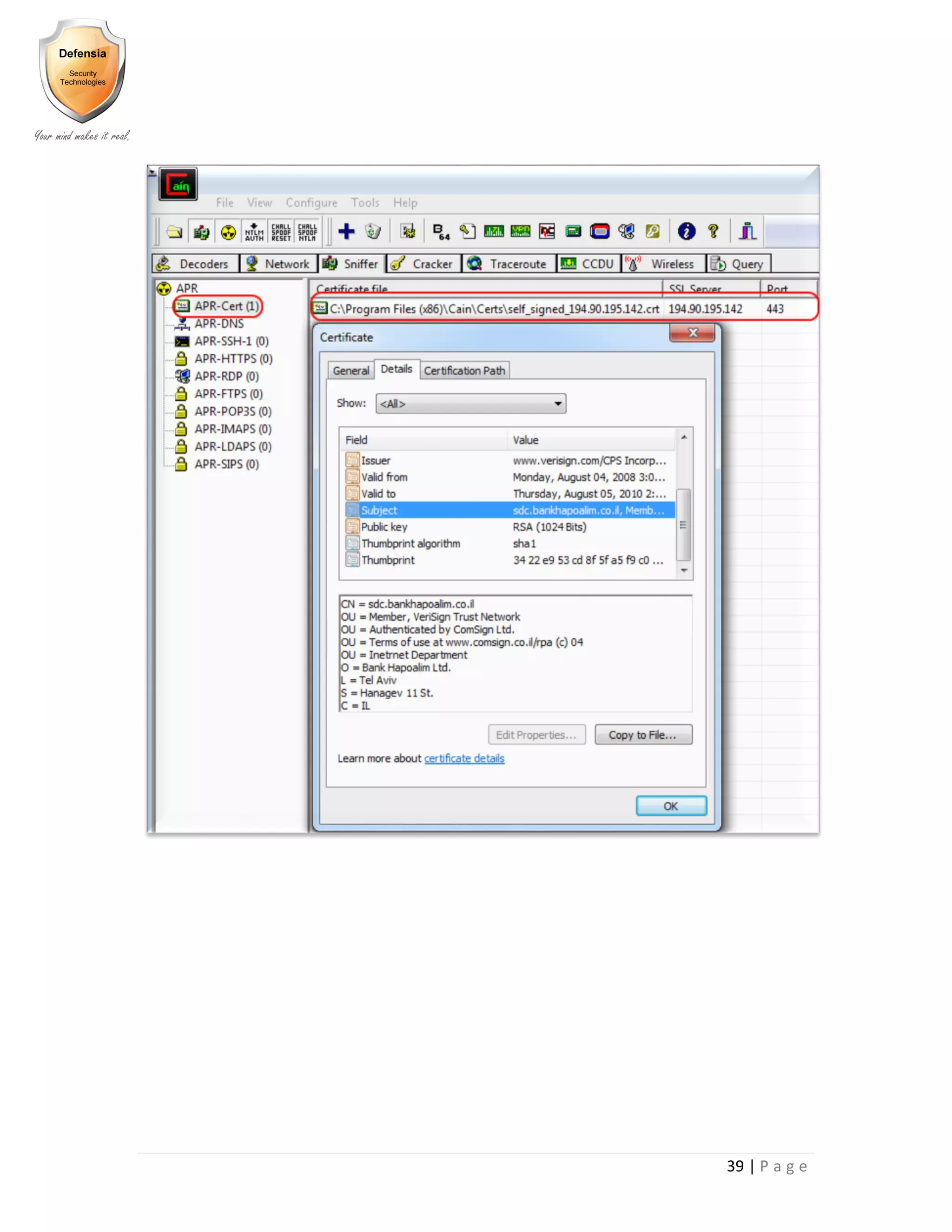This screenshot has width=952, height=1232.
Task: Open the RSA SecurID token calculator icon
Action: [x=600, y=231]
